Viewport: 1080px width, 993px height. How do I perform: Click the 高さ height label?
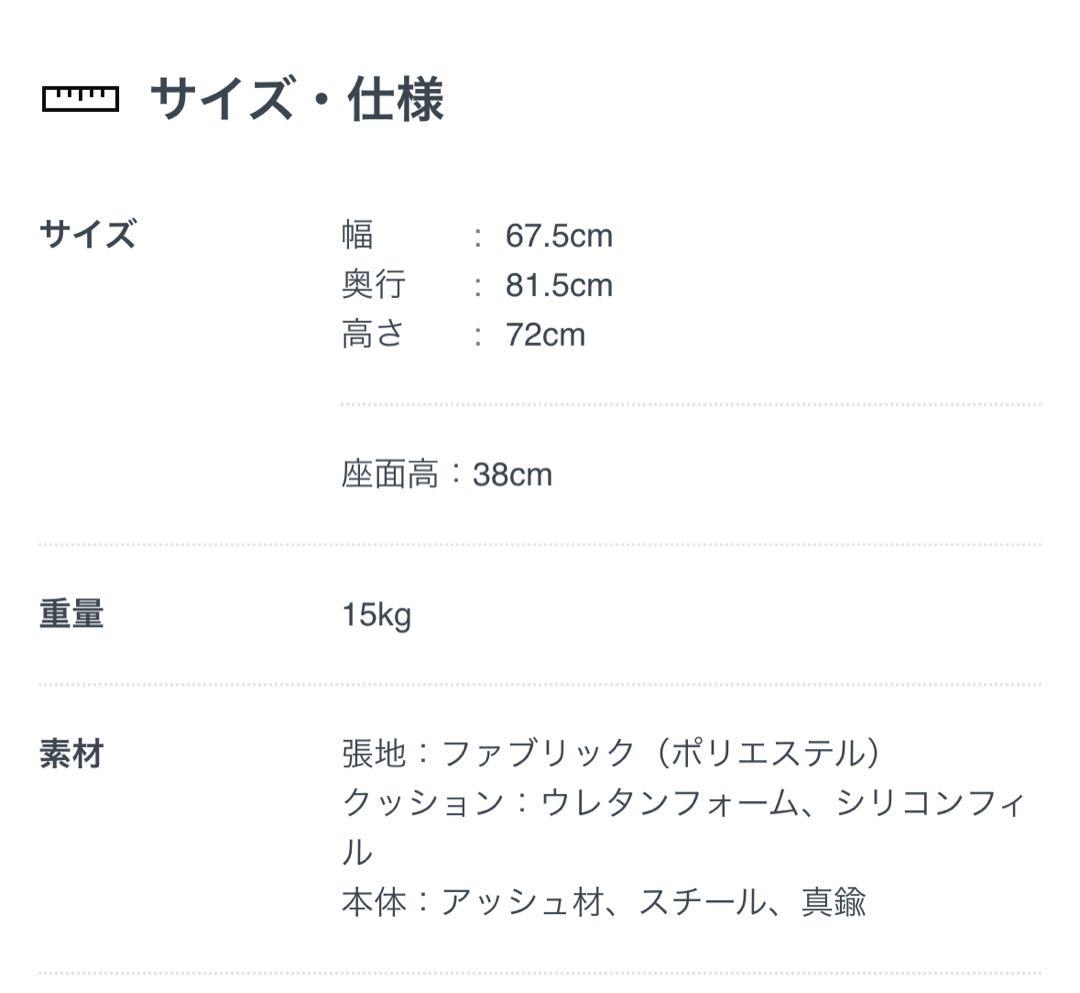[373, 334]
